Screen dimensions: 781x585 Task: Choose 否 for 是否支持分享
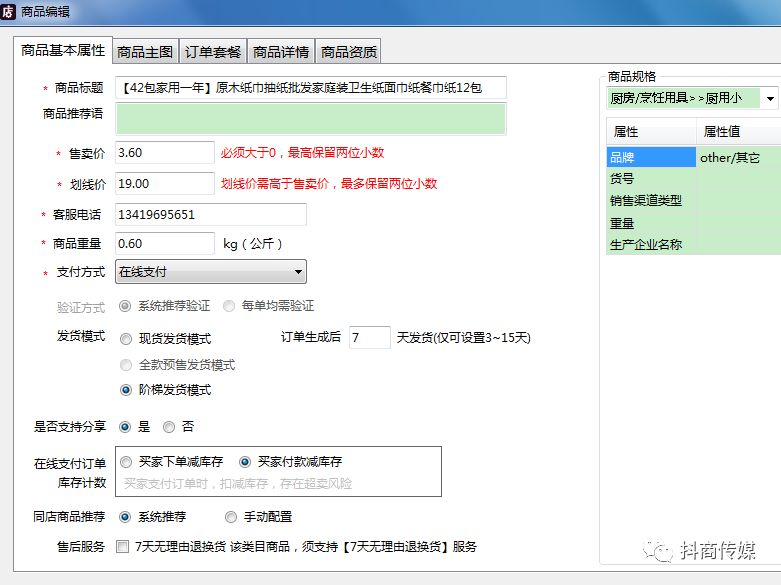point(169,427)
